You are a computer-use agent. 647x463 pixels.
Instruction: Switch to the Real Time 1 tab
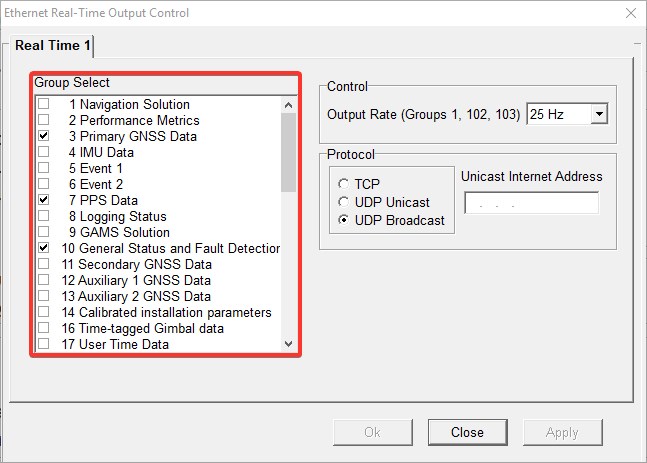(x=53, y=45)
